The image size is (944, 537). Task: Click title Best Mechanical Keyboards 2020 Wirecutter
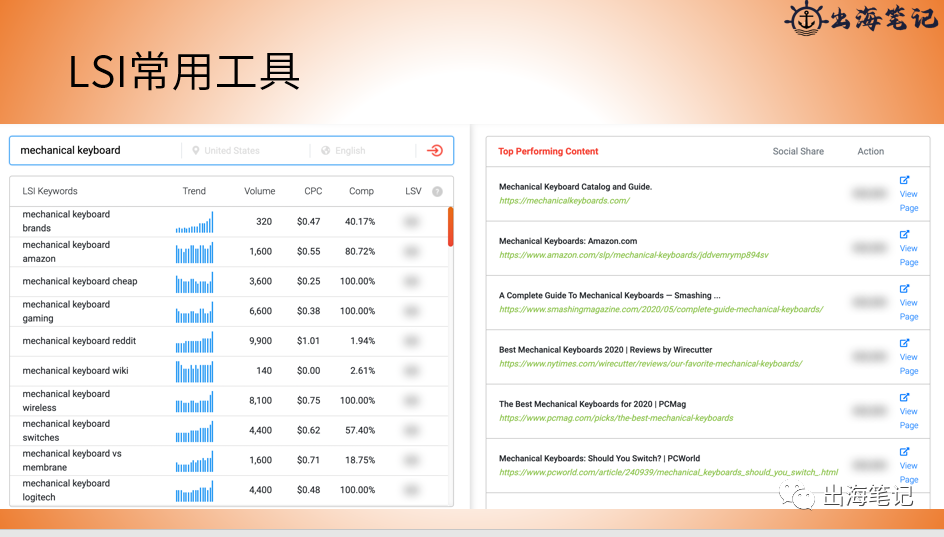605,350
